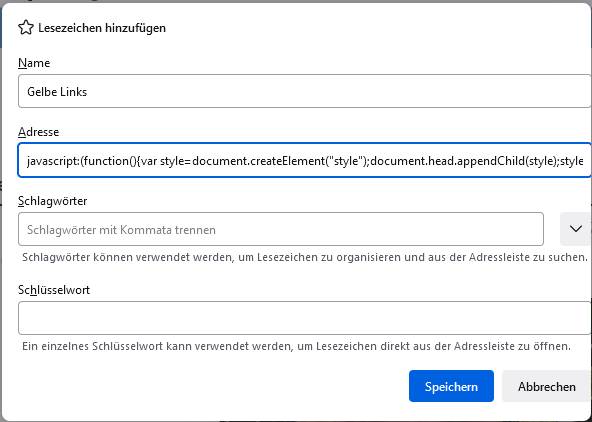Click the 'Lesezeichen hinzufügen' dialog title
The width and height of the screenshot is (592, 422).
click(102, 28)
